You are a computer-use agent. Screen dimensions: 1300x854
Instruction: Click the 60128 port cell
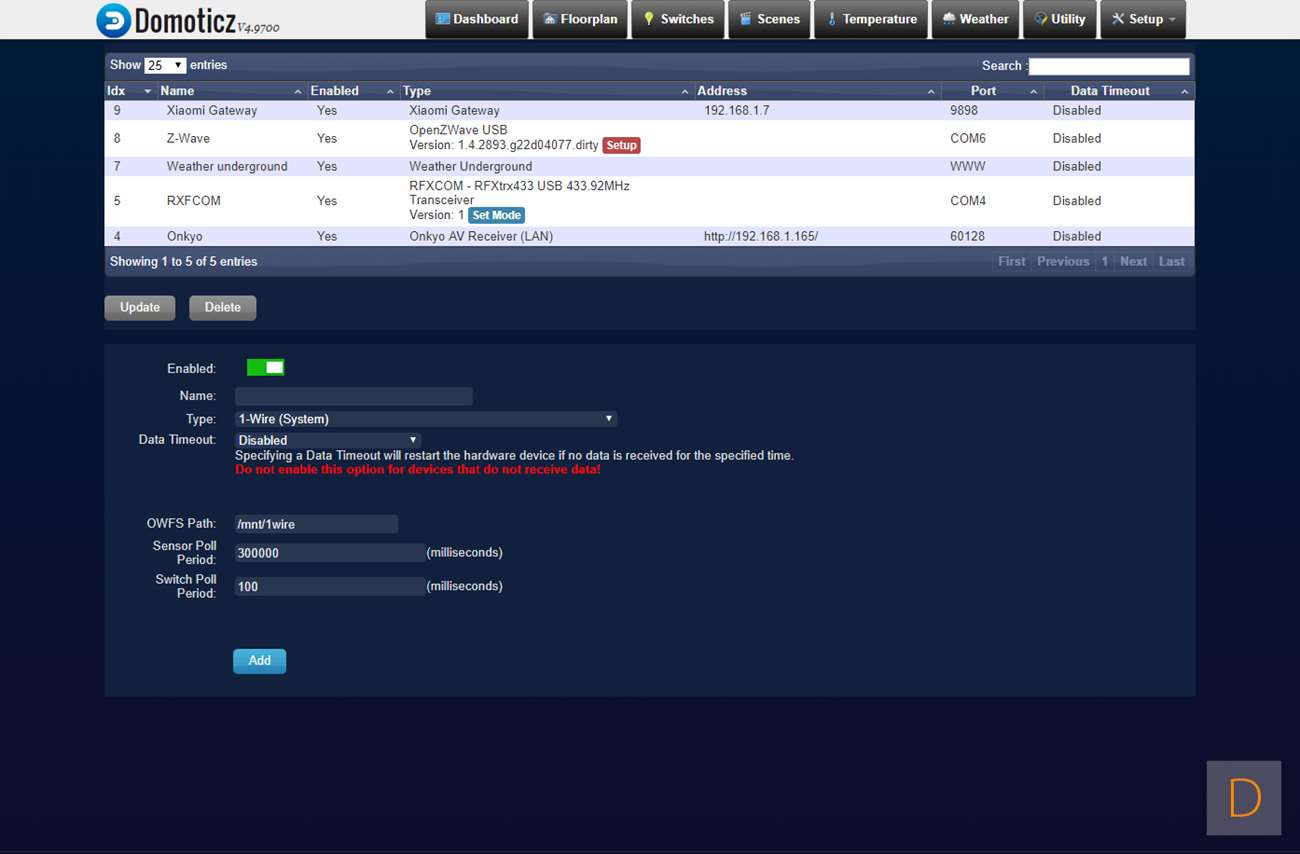point(968,237)
